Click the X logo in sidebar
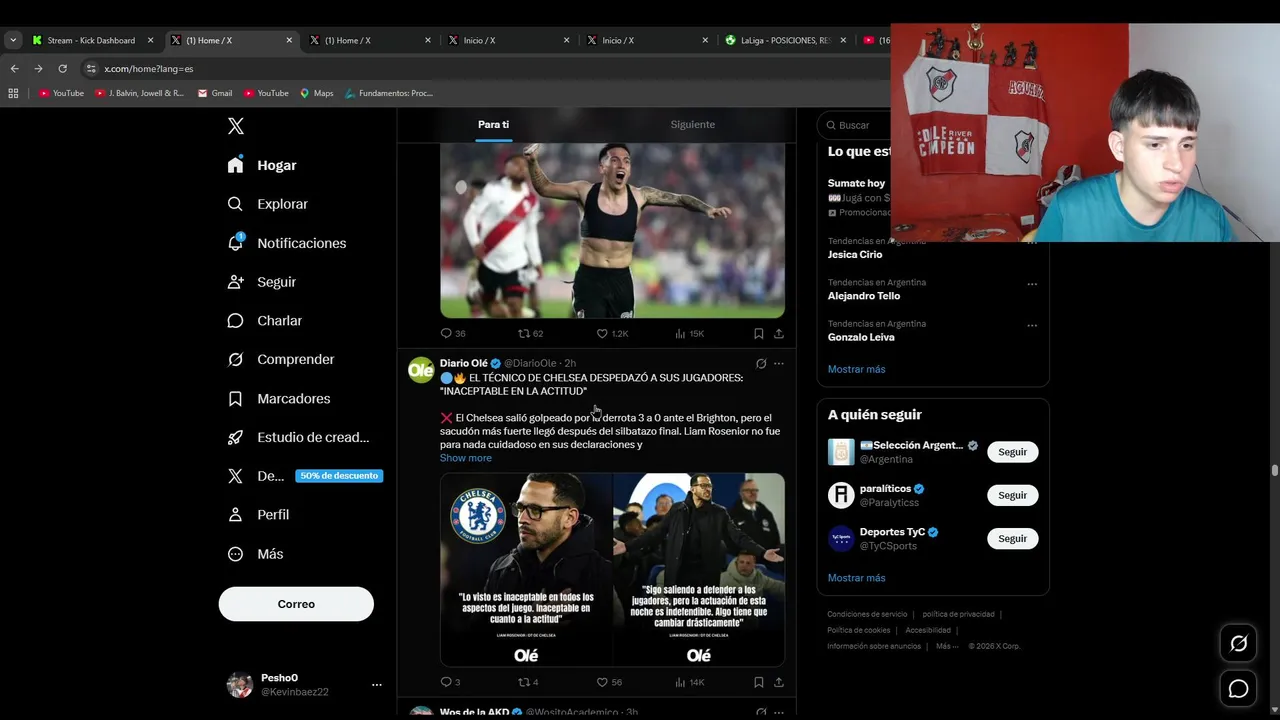 coord(235,126)
